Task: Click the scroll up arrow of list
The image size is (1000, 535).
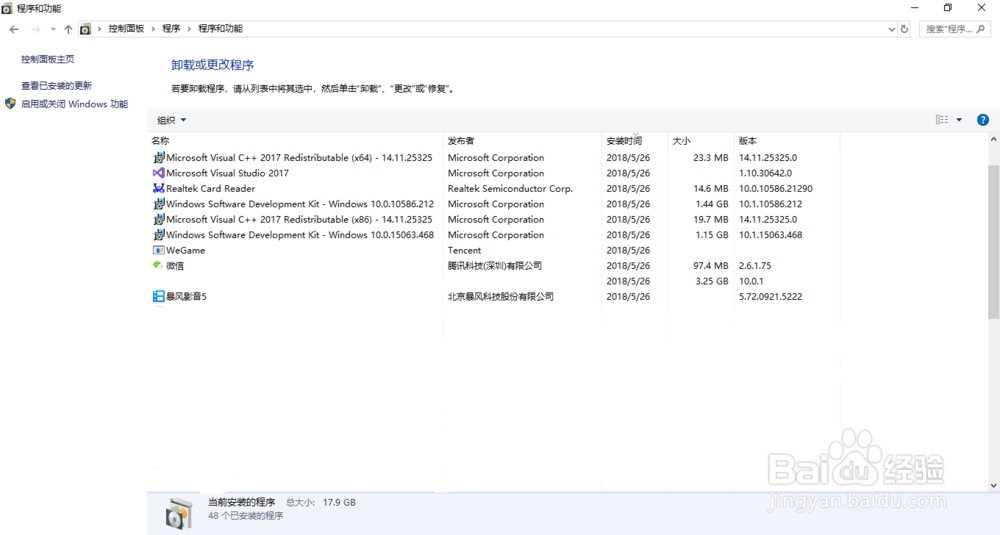Action: 994,140
